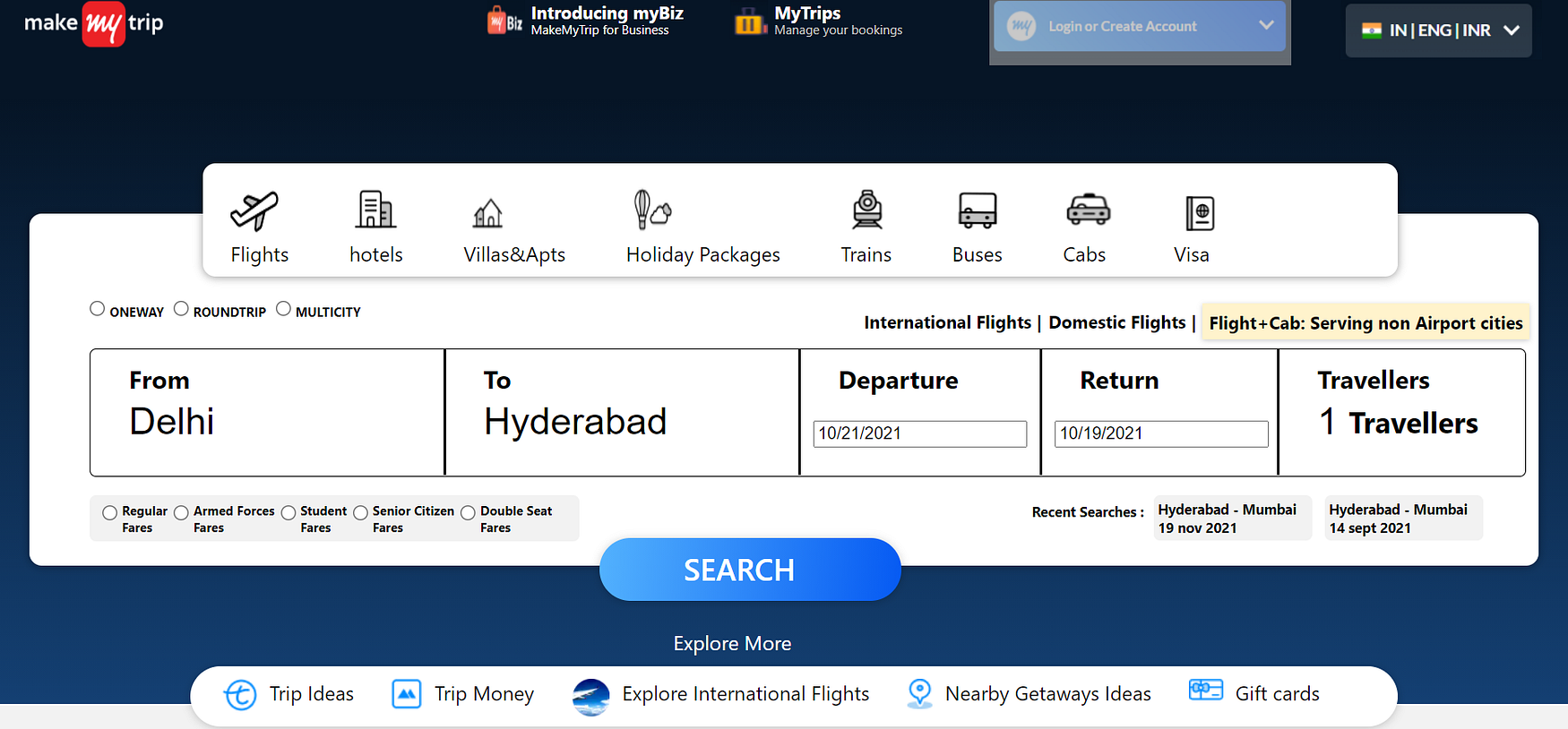Choose Double Seat Fares radio button
The width and height of the screenshot is (1568, 729).
point(468,513)
